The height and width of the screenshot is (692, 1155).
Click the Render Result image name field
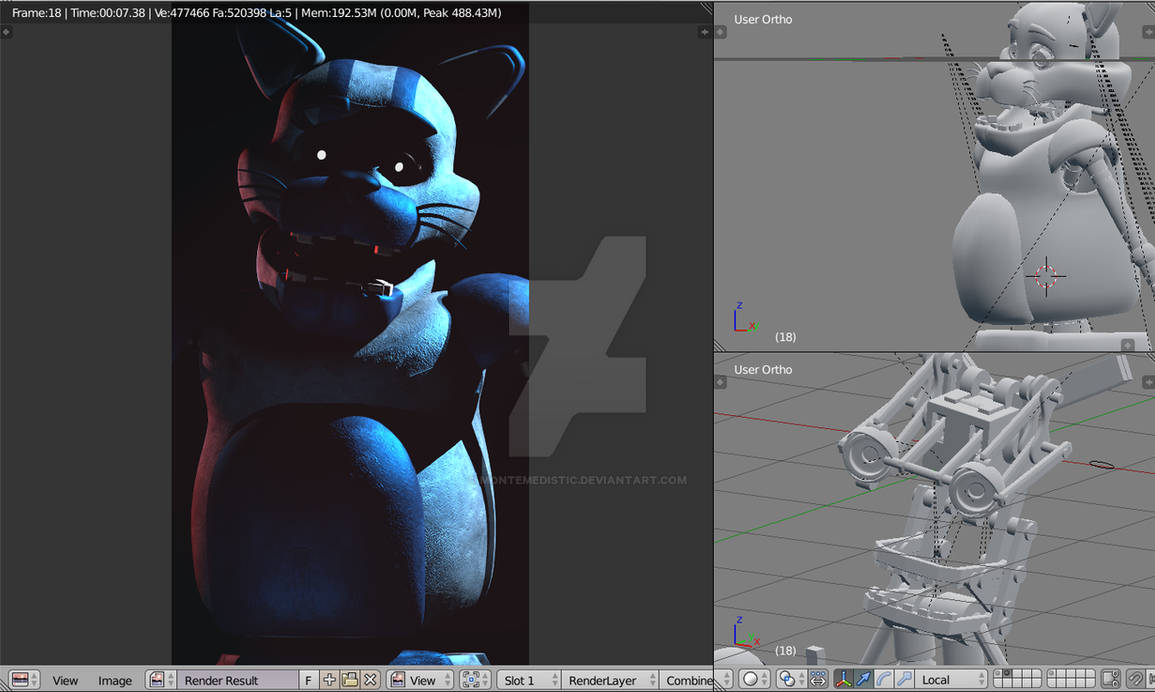point(237,679)
